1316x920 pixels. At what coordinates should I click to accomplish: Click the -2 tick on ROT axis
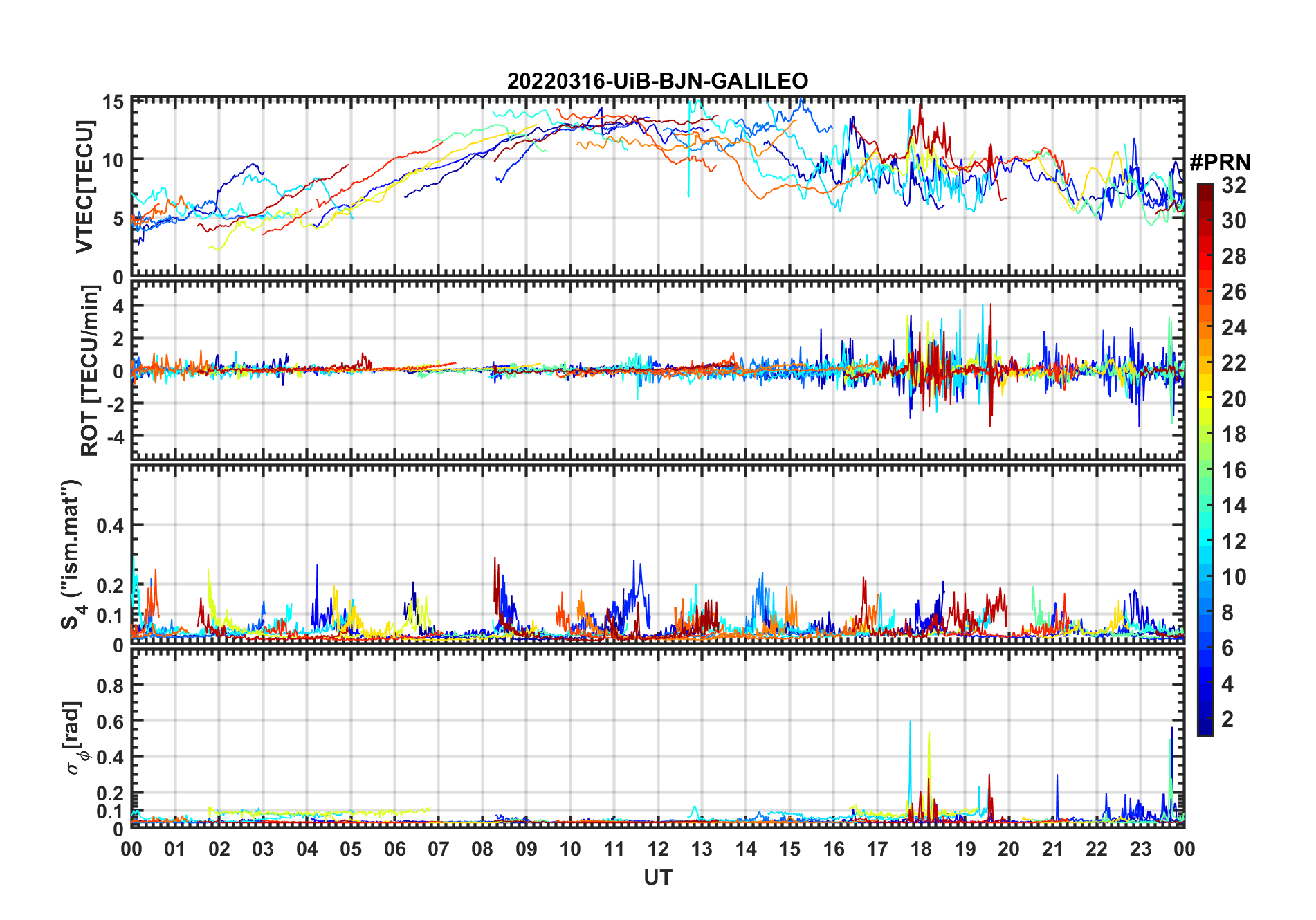tap(115, 404)
